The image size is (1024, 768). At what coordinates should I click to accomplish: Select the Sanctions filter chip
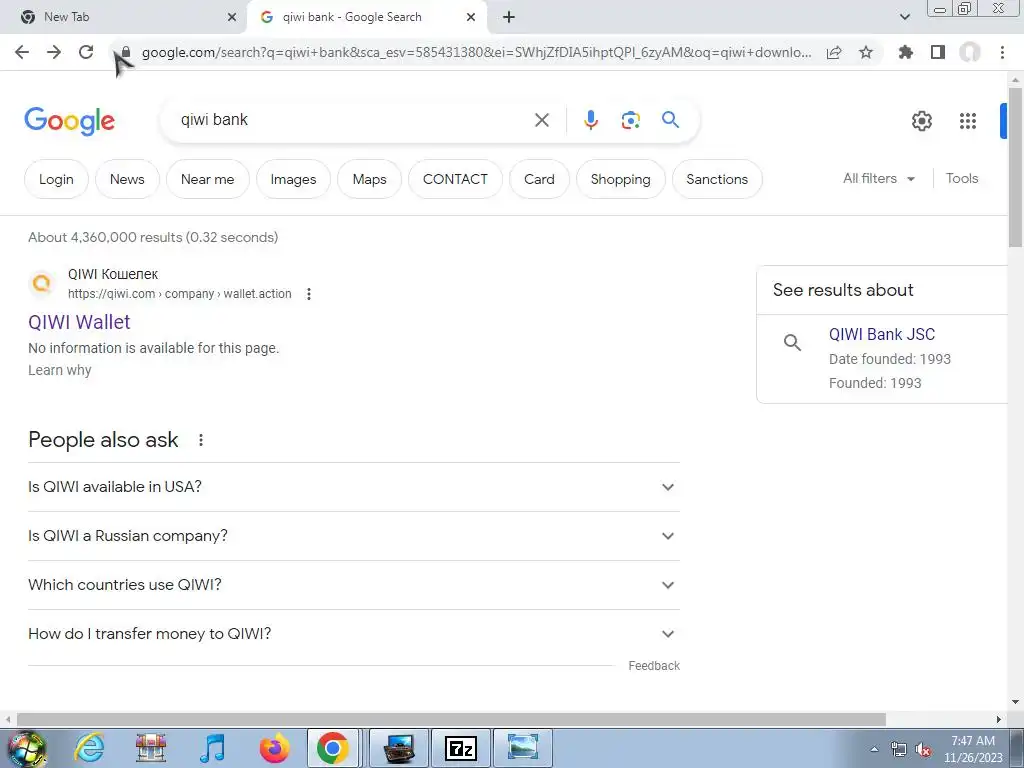click(717, 179)
